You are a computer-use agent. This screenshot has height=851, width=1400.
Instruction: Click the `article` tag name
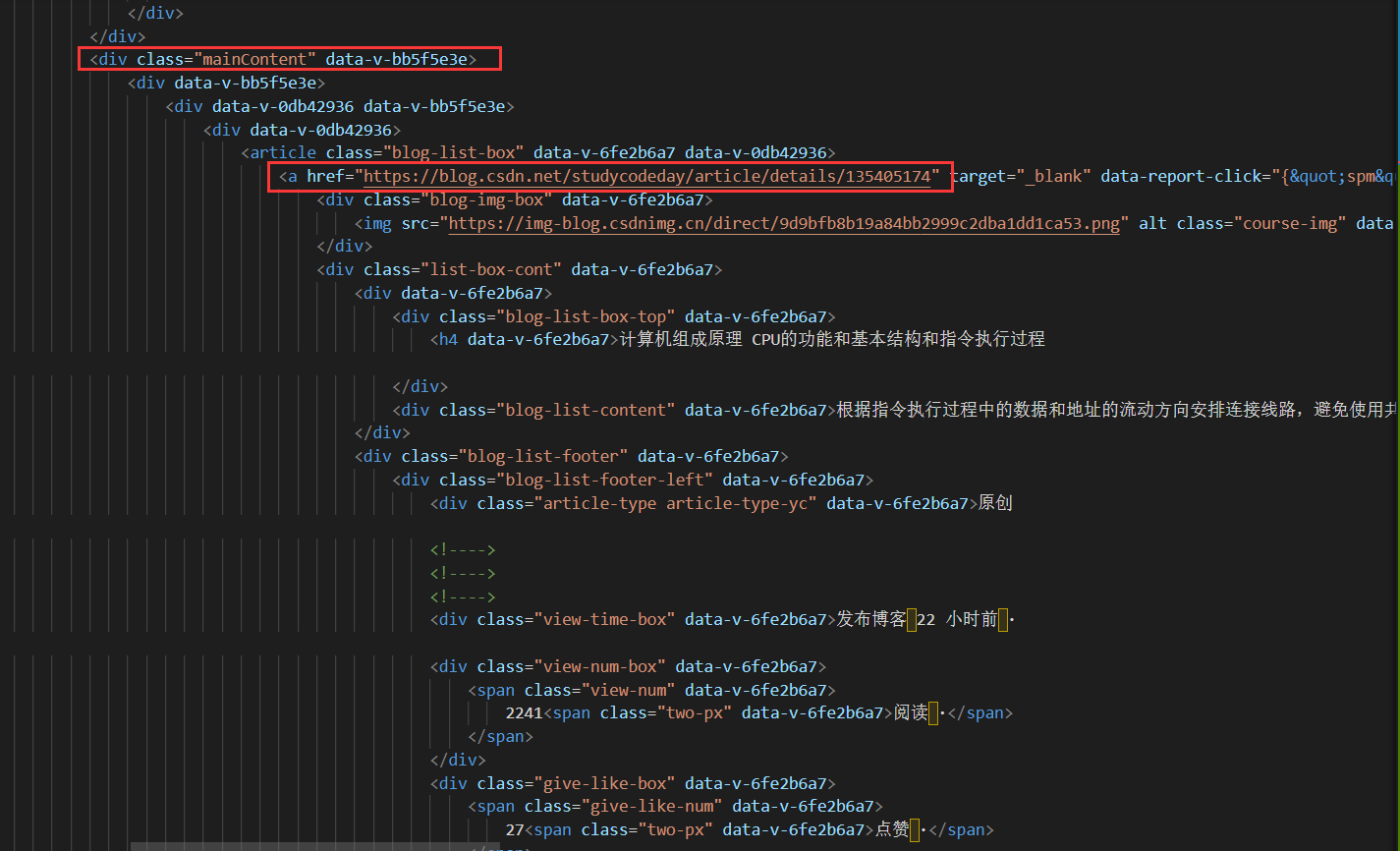[x=283, y=152]
